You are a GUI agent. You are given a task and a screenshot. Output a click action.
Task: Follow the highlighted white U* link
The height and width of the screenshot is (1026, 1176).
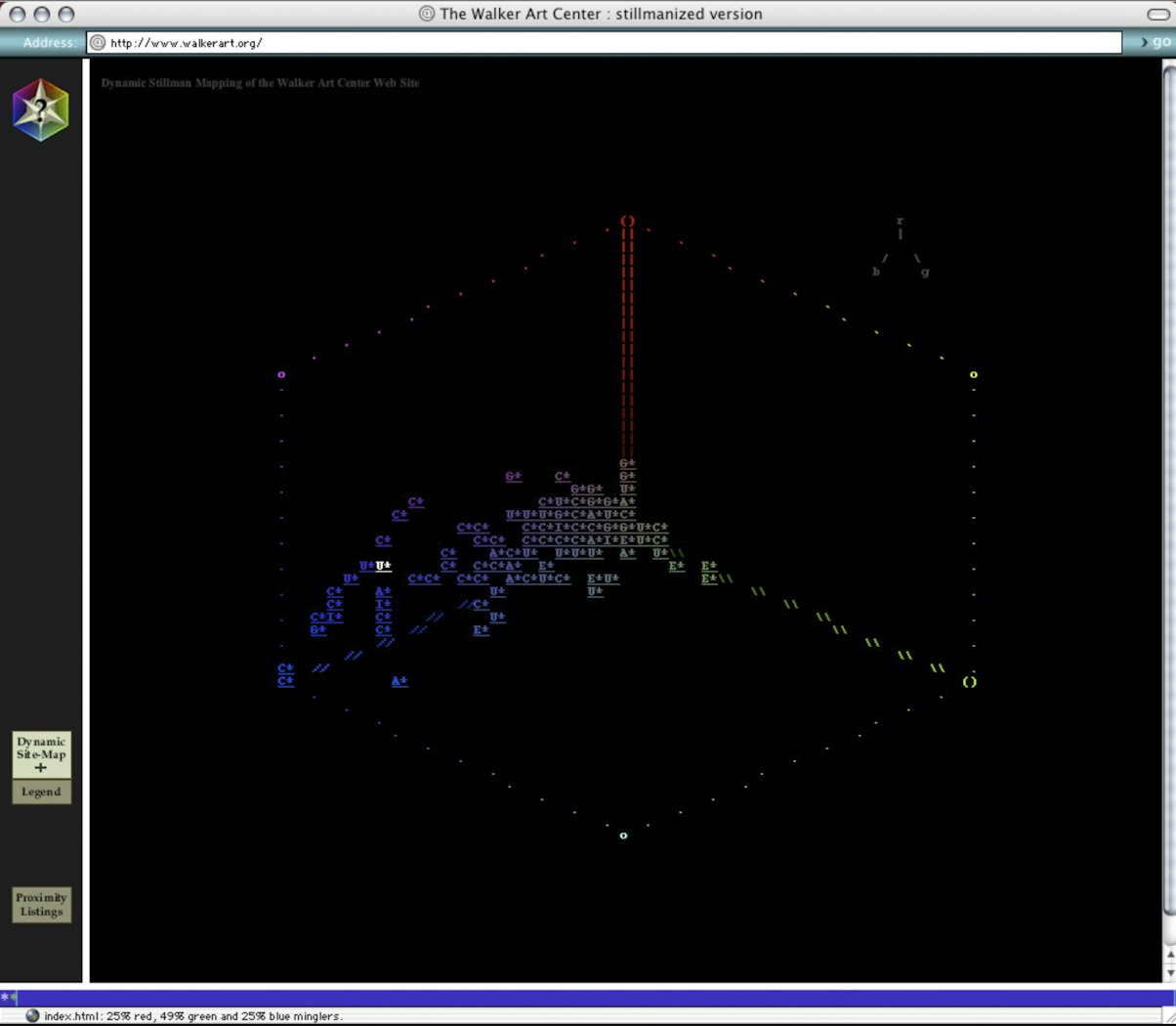(383, 566)
